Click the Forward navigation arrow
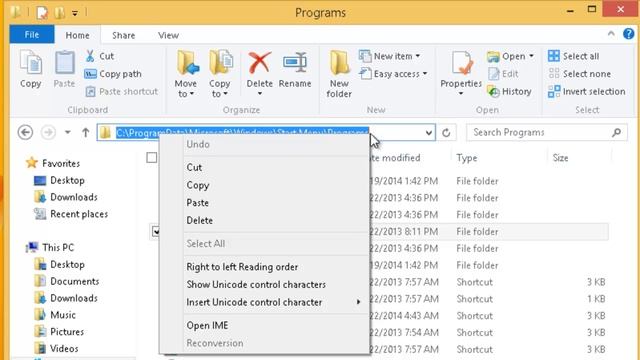Viewport: 640px width, 360px height. (48, 133)
